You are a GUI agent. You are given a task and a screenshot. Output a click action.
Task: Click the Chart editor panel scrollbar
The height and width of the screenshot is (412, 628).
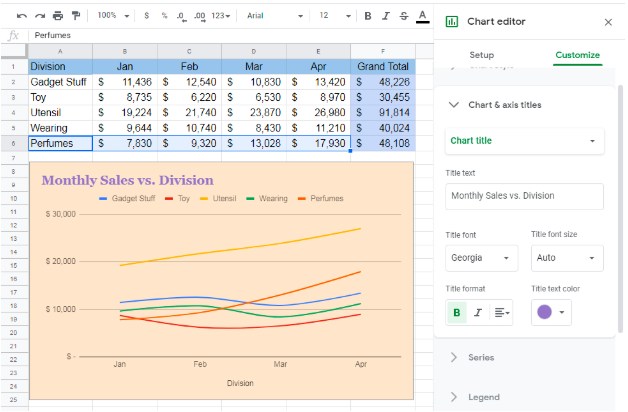point(621,208)
